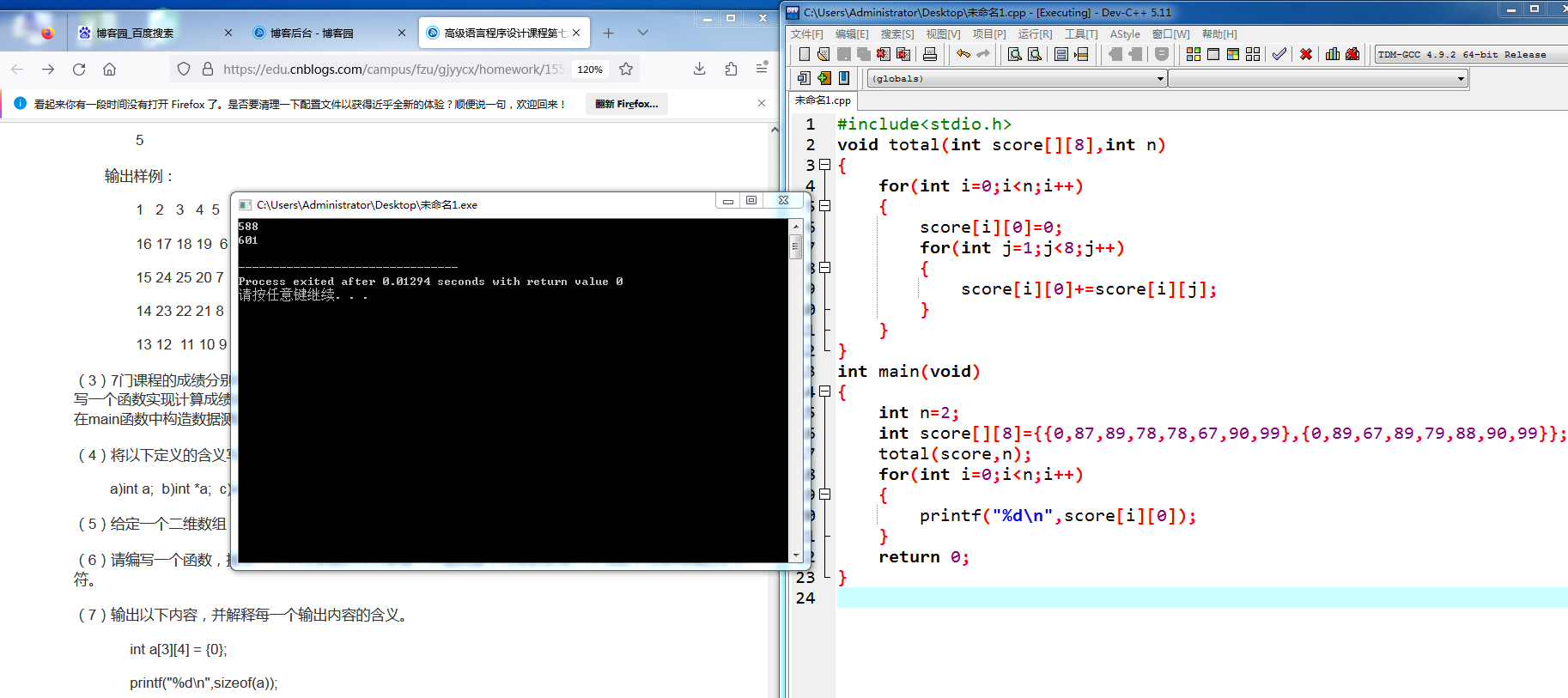This screenshot has height=698, width=1568.
Task: Open the 运行[R] menu
Action: click(1035, 33)
